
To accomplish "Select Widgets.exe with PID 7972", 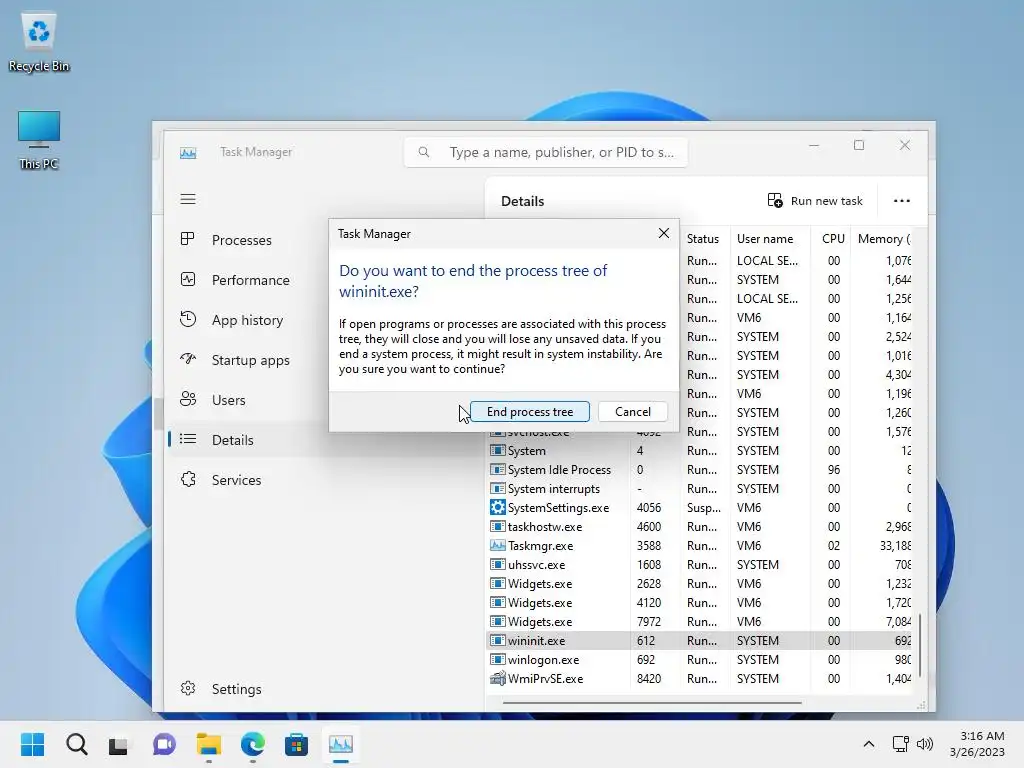I will tap(700, 621).
